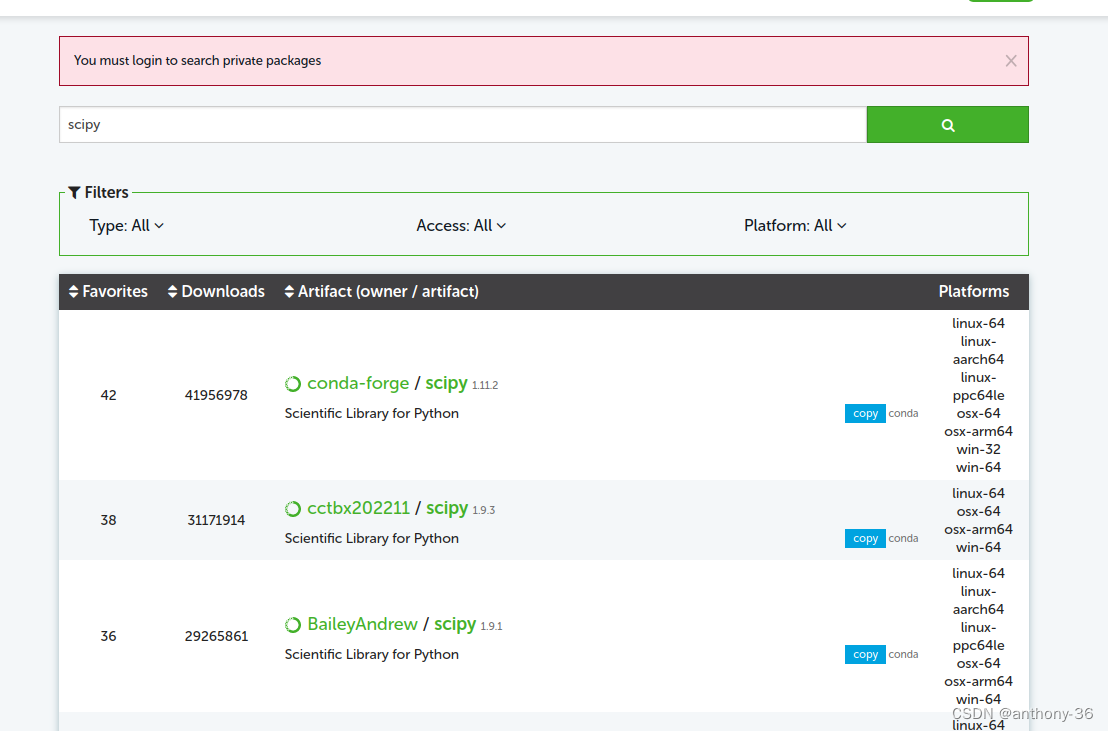The height and width of the screenshot is (731, 1108).
Task: Select the favorites value 42
Action: [x=108, y=395]
